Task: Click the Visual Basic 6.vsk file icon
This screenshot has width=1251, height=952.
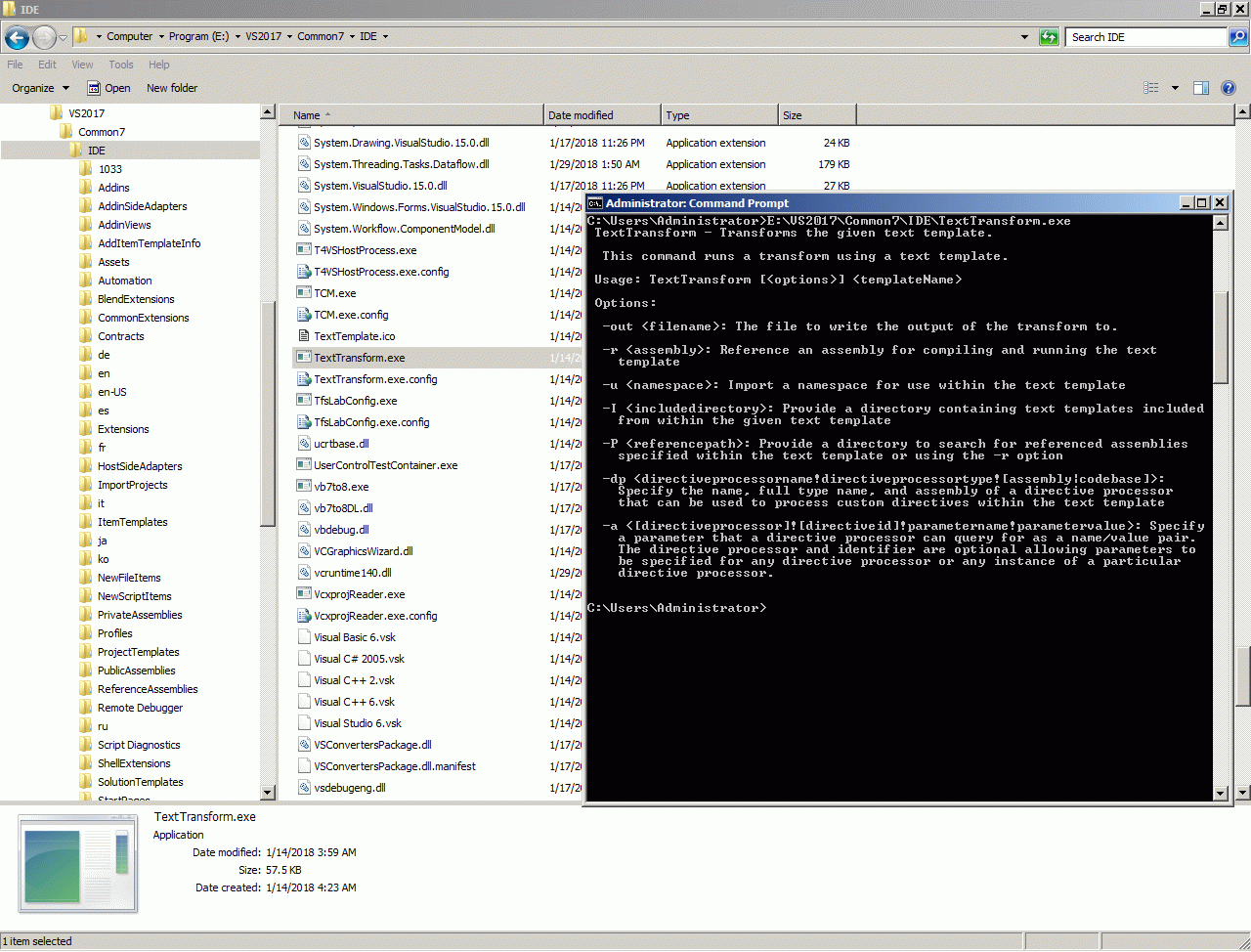Action: [304, 637]
